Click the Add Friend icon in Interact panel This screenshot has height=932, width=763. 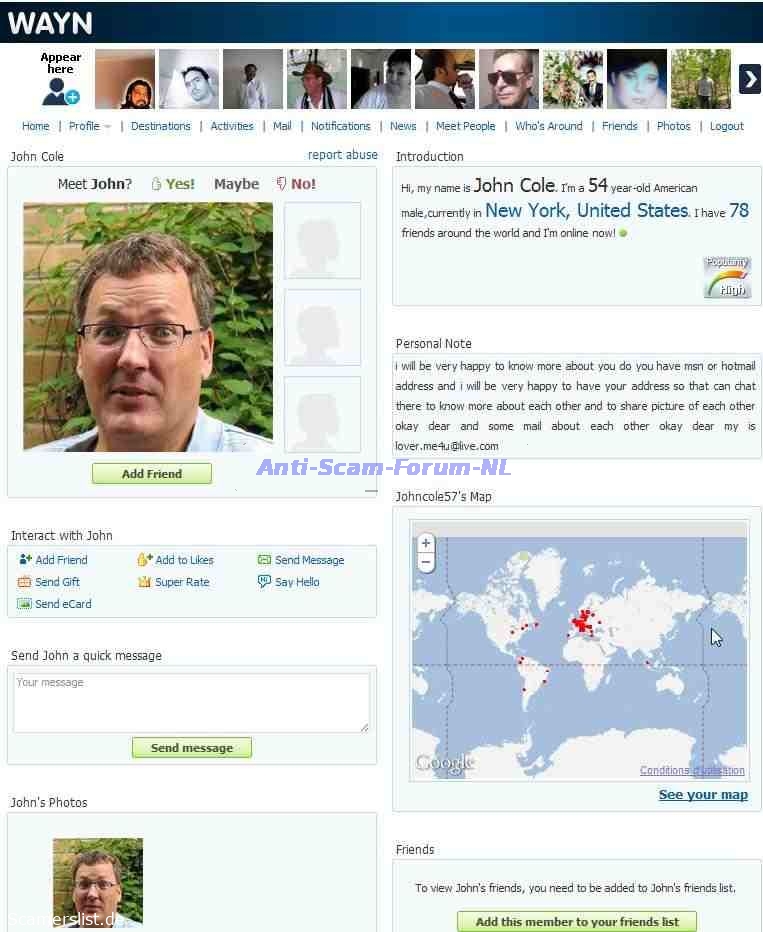(x=25, y=559)
